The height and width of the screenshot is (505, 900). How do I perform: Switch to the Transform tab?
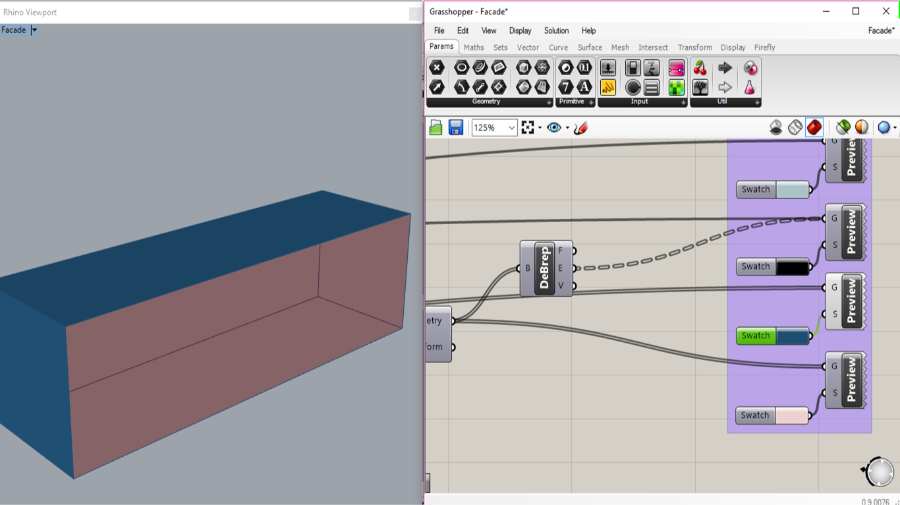(x=695, y=47)
